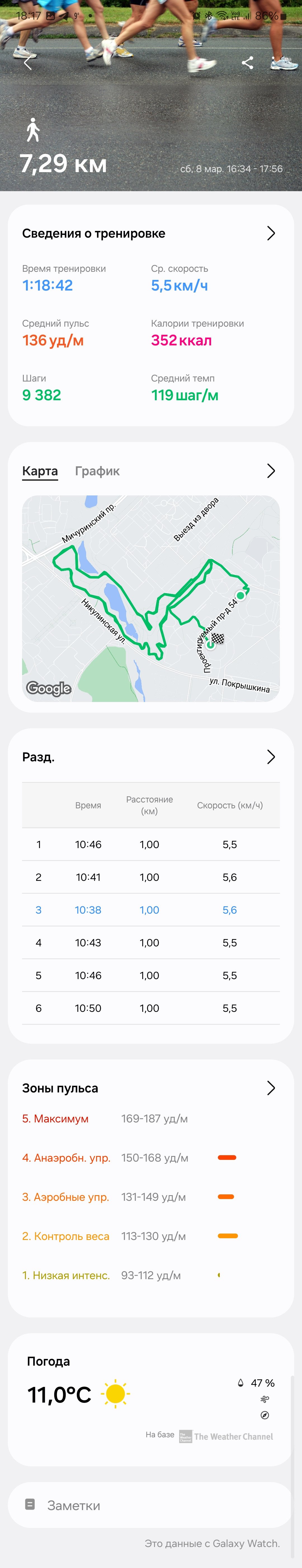Screen dimensions: 302x1568
Task: Expand Зоны пульса section chevron
Action: click(x=271, y=1088)
